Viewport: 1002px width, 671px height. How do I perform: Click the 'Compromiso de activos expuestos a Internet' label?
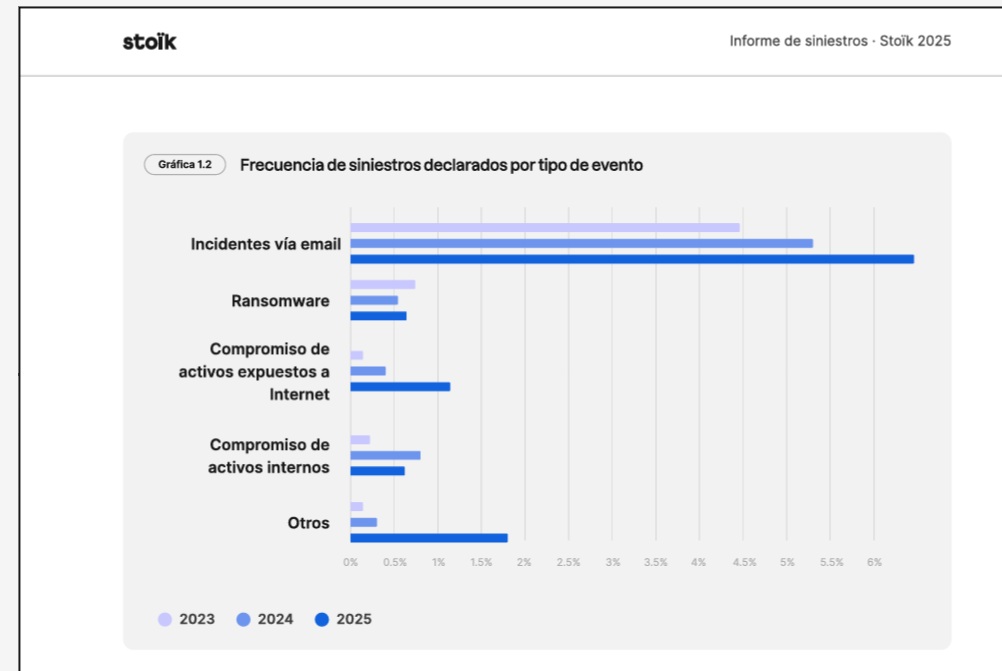pos(269,371)
